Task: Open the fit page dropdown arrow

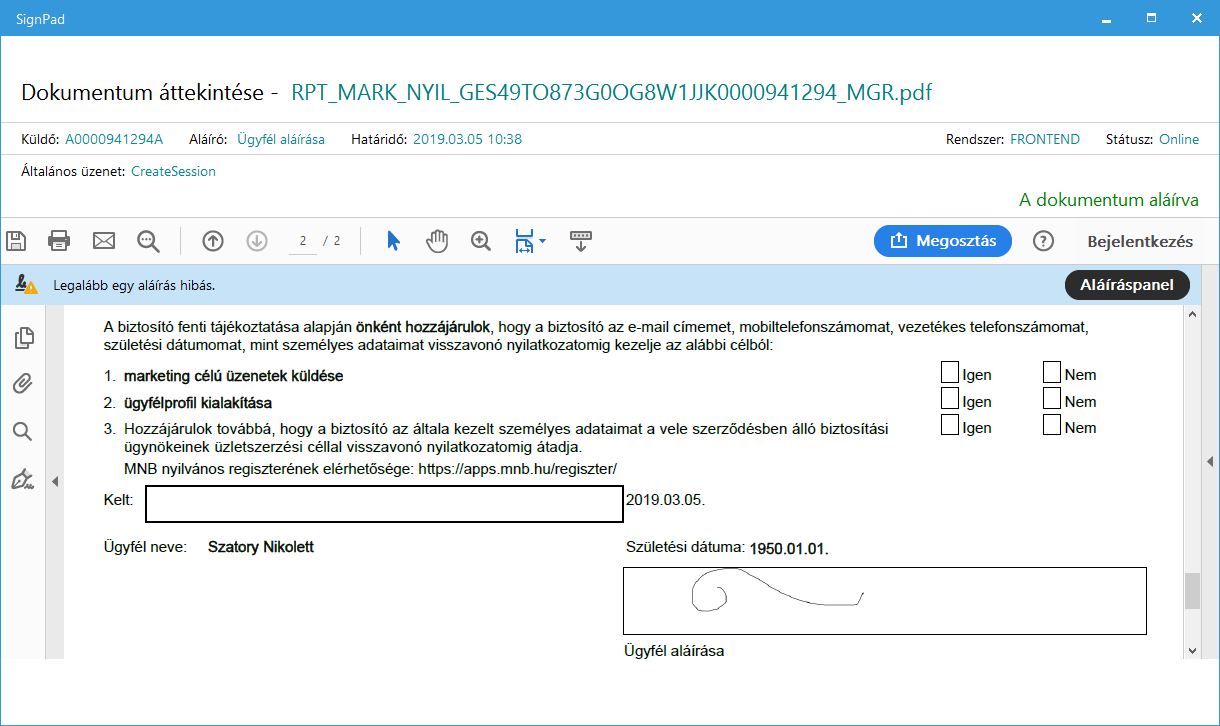Action: [x=542, y=241]
